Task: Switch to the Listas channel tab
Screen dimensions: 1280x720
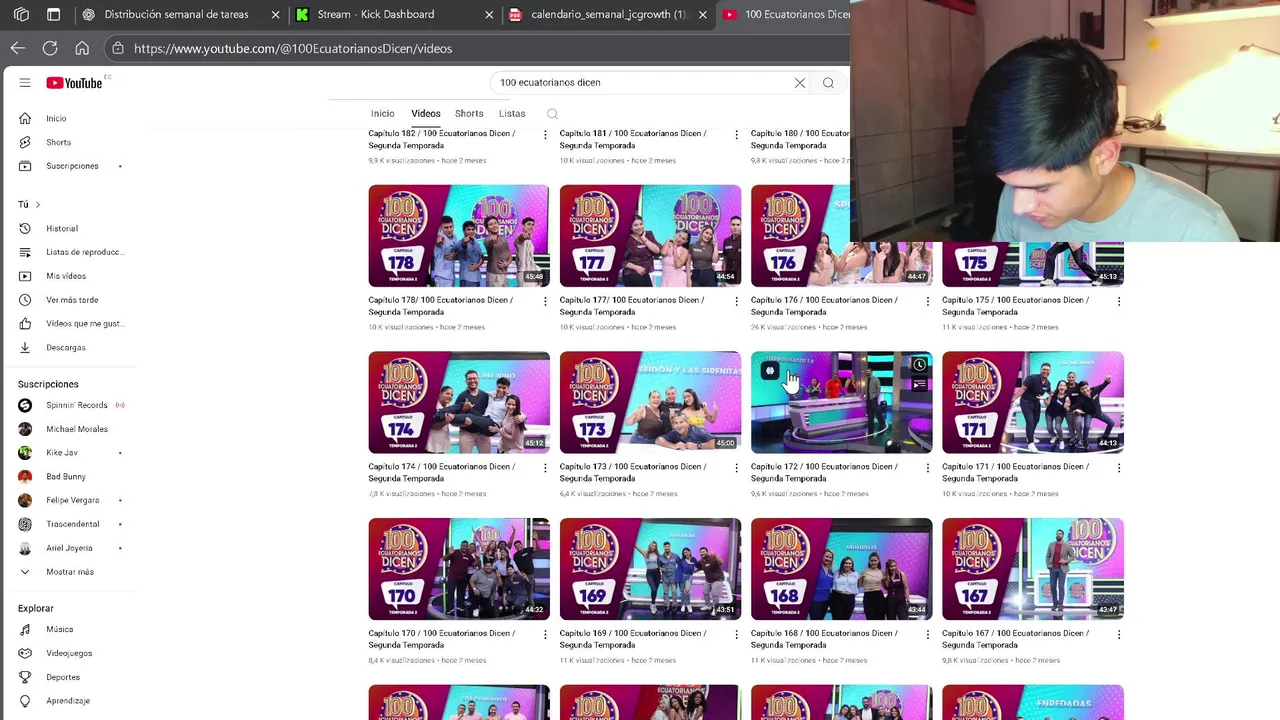Action: click(512, 114)
